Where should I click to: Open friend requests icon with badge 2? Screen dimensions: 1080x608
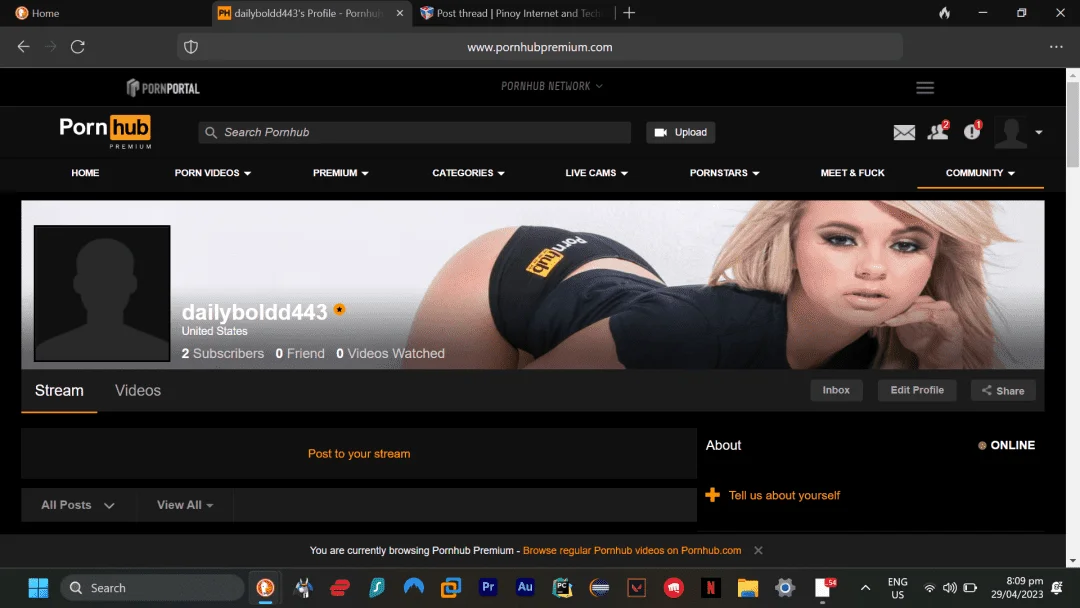(938, 131)
